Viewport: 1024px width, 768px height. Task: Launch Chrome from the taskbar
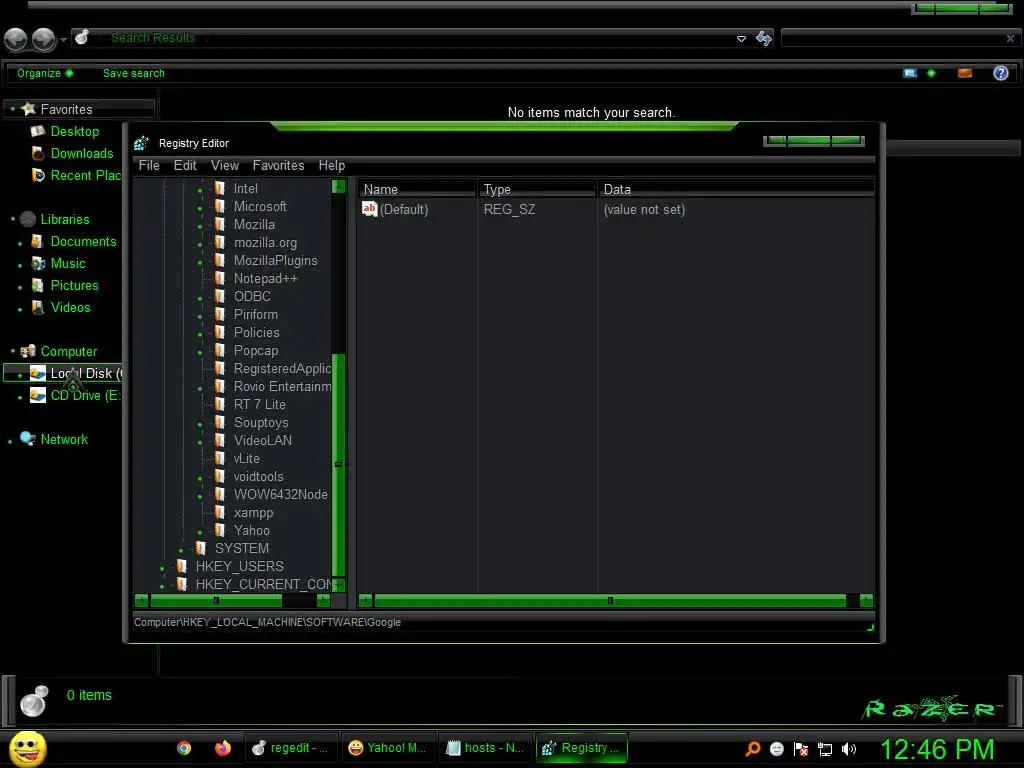point(184,748)
